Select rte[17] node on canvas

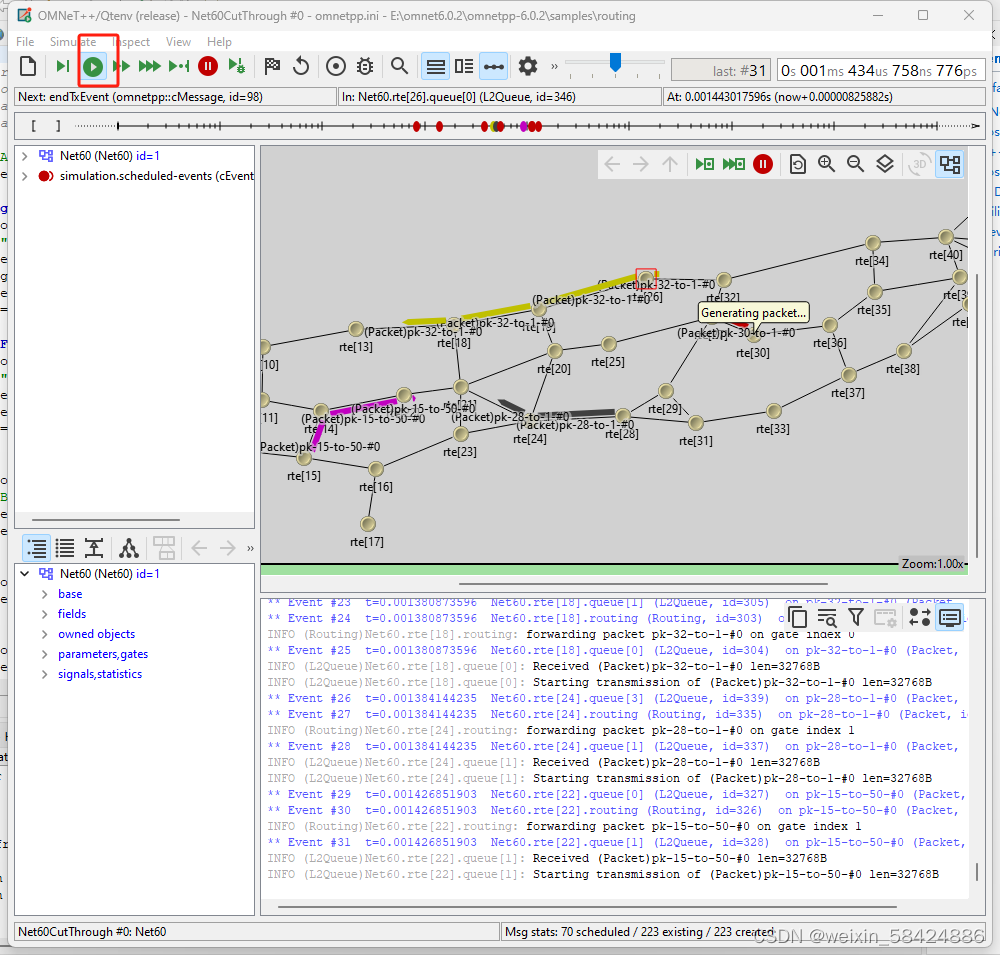(x=368, y=524)
